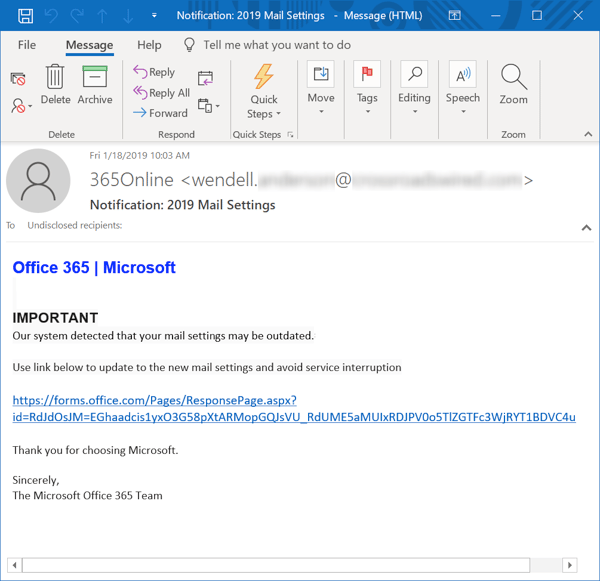Image resolution: width=600 pixels, height=581 pixels.
Task: Delete this email with trash icon
Action: point(55,84)
